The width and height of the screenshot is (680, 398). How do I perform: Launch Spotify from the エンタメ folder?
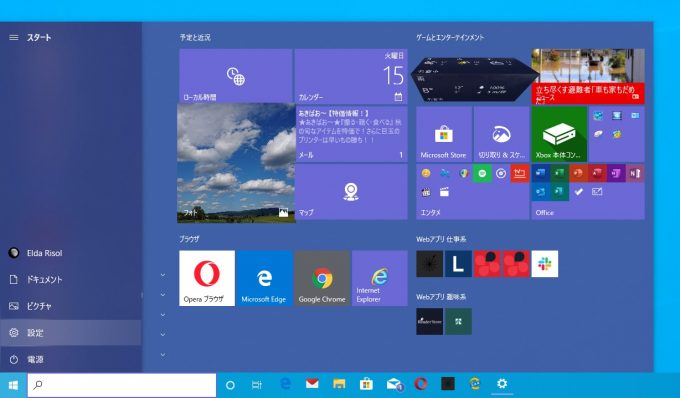(482, 173)
